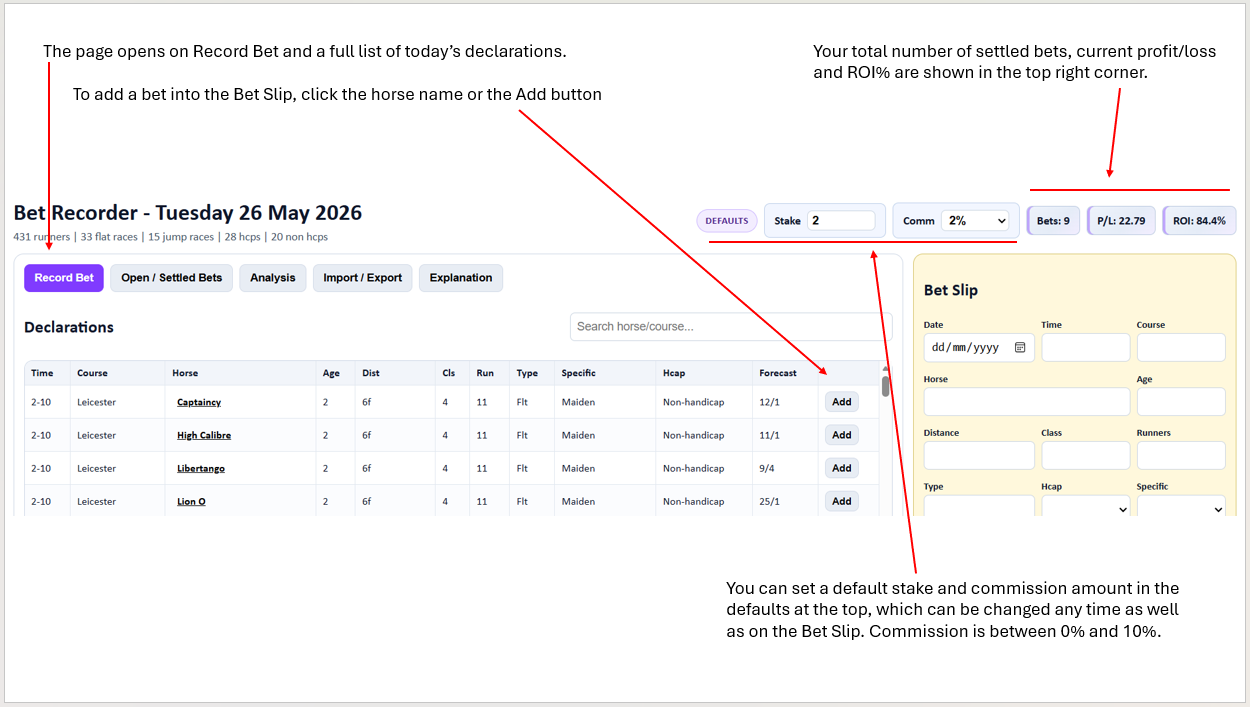Click the Time column header
The height and width of the screenshot is (707, 1250).
(x=42, y=373)
